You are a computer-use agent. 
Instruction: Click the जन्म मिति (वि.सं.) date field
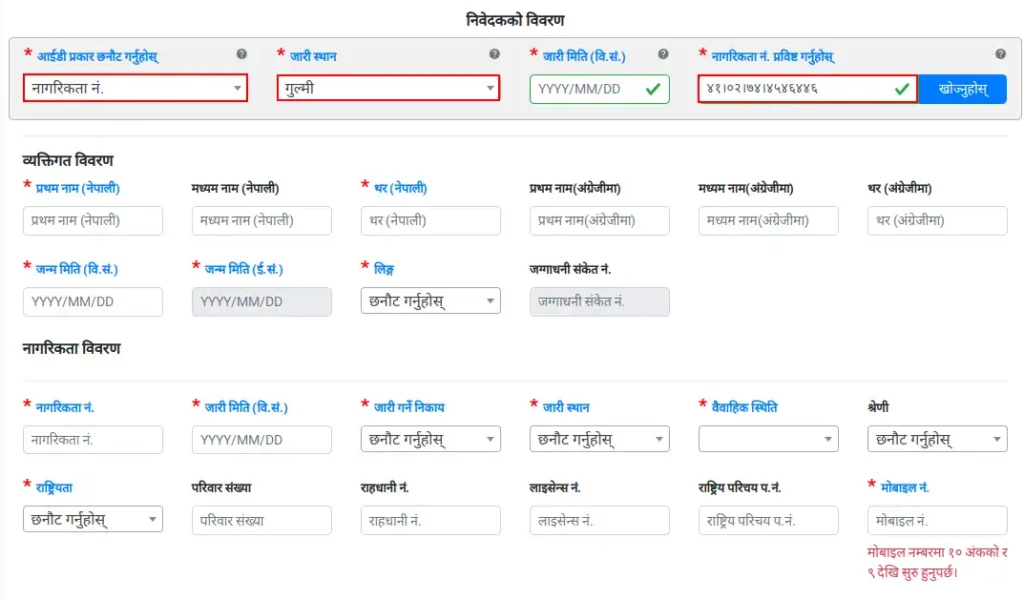coord(92,301)
